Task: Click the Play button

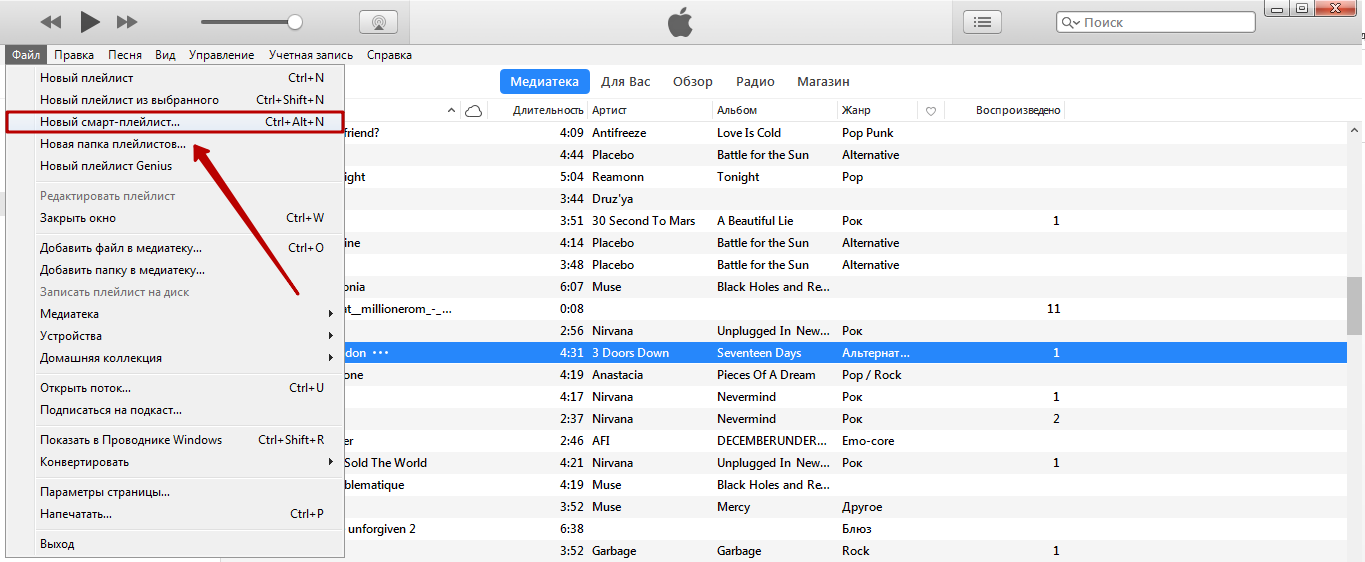Action: click(90, 21)
